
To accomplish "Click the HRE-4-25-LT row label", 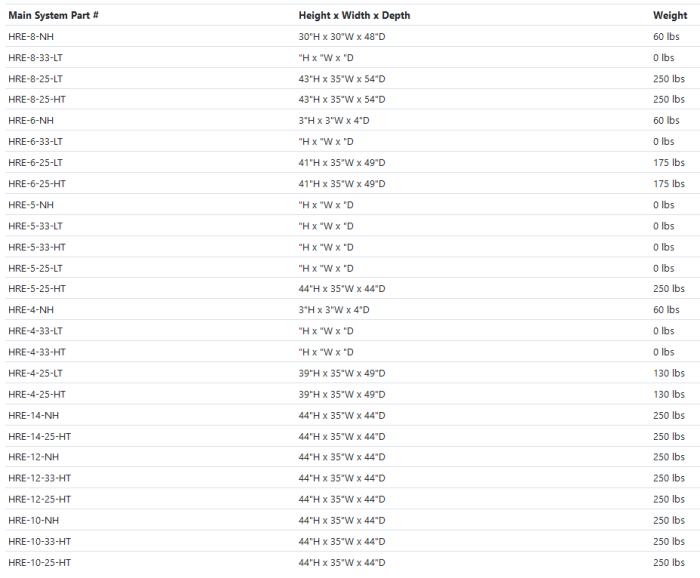I will click(x=35, y=373).
